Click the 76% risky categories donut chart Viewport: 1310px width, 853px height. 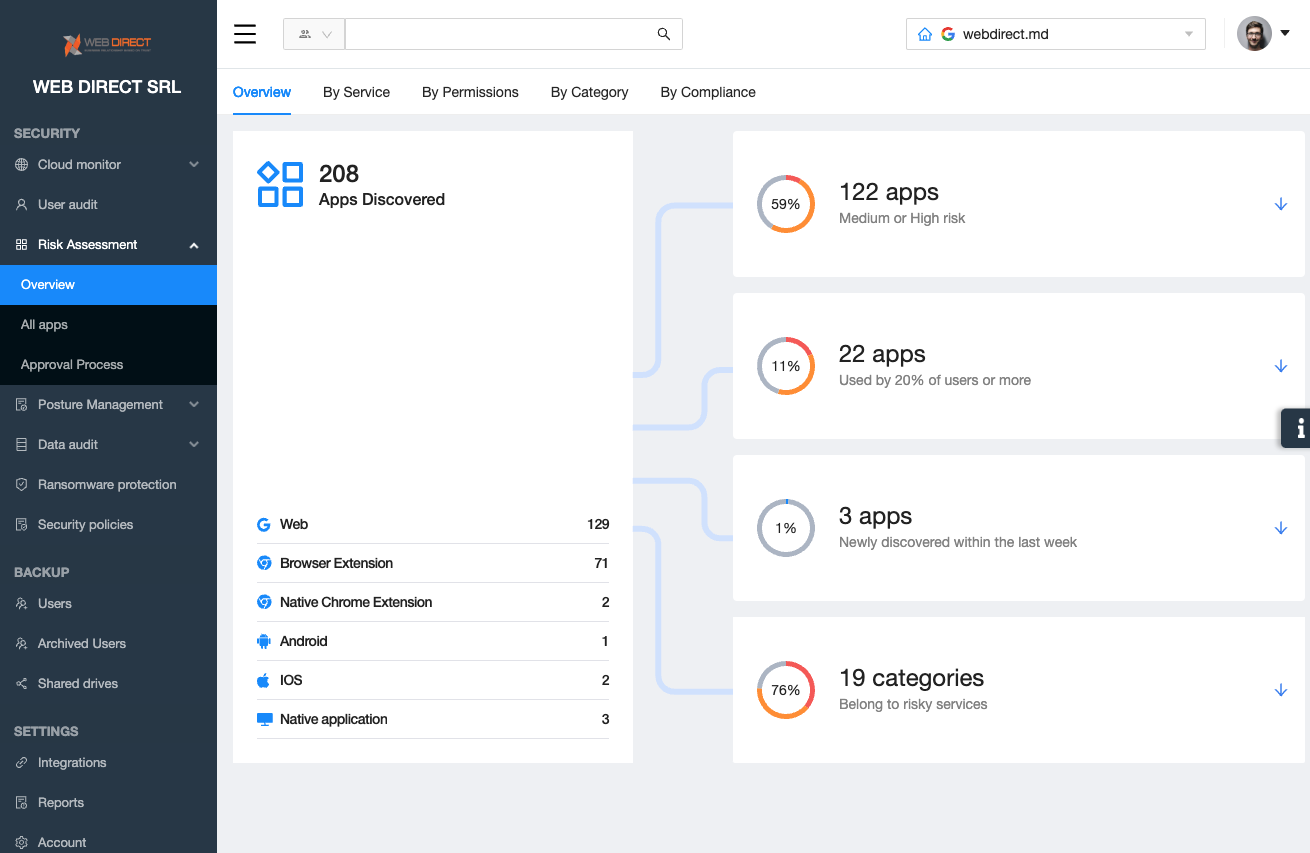(x=786, y=690)
